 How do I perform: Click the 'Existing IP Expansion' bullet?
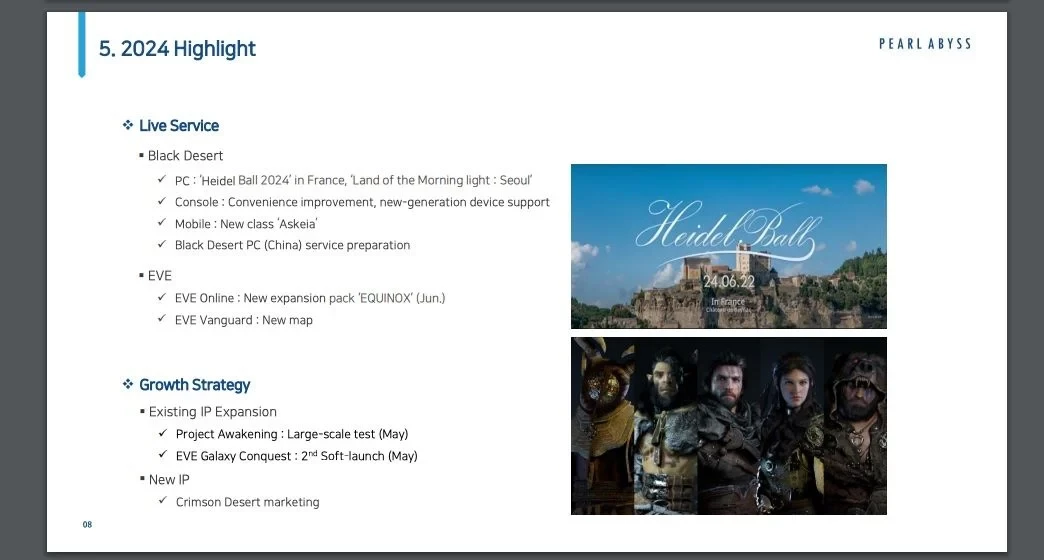tap(212, 412)
